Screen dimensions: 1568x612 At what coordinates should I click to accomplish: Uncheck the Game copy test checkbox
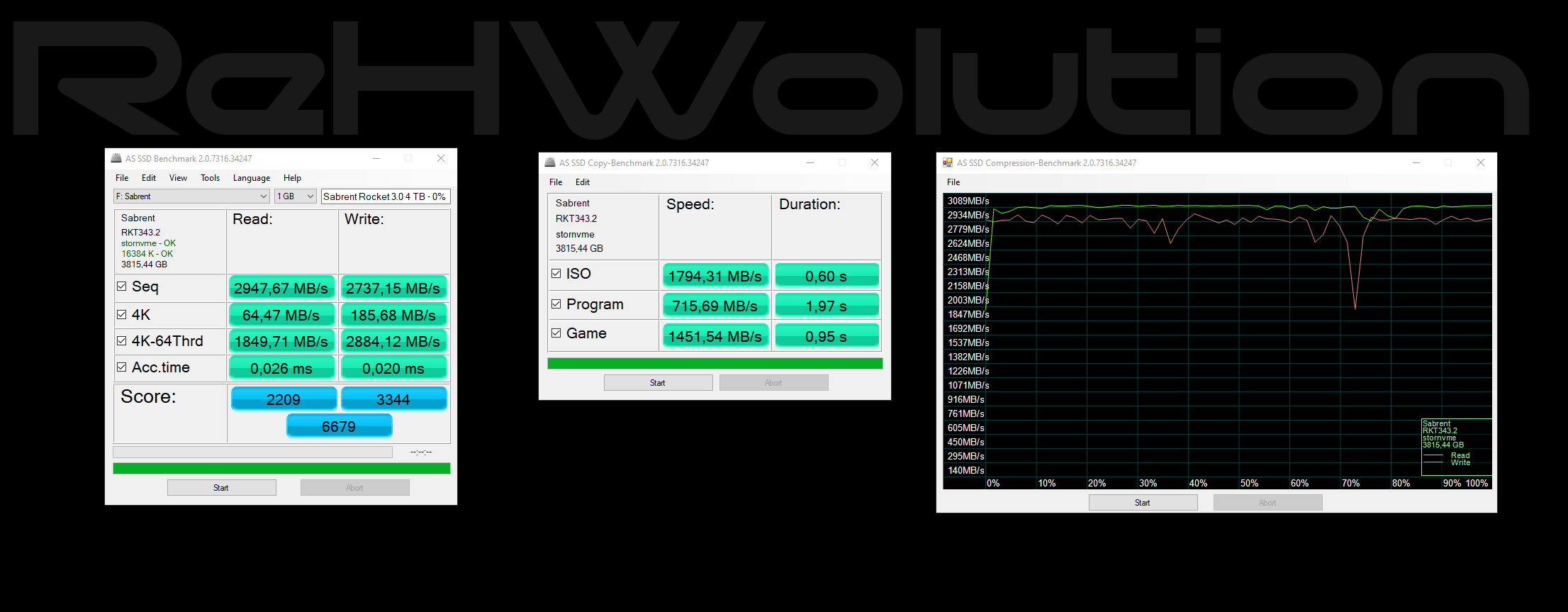pyautogui.click(x=556, y=333)
